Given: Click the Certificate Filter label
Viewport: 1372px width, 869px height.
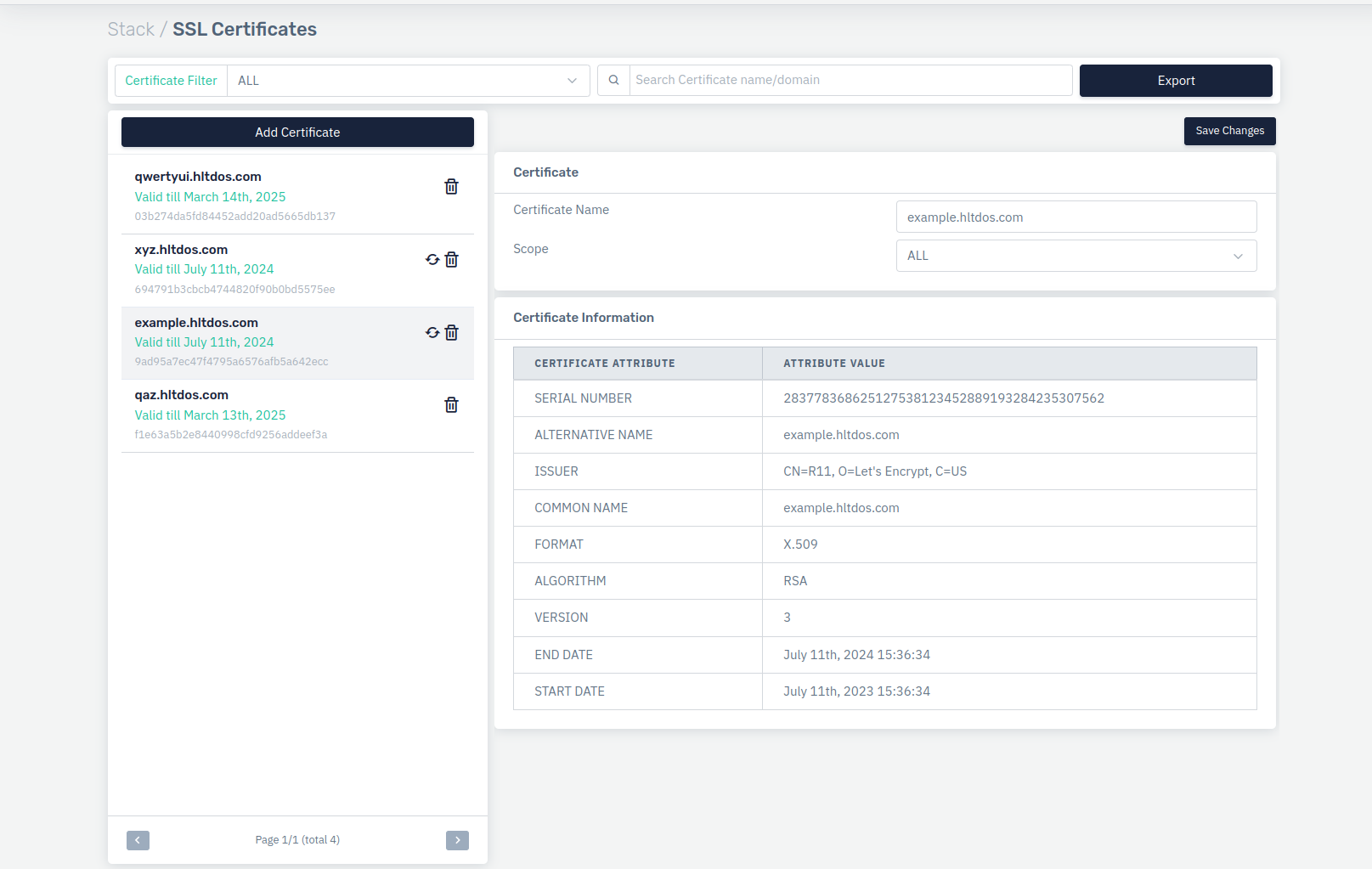Looking at the screenshot, I should (x=171, y=81).
